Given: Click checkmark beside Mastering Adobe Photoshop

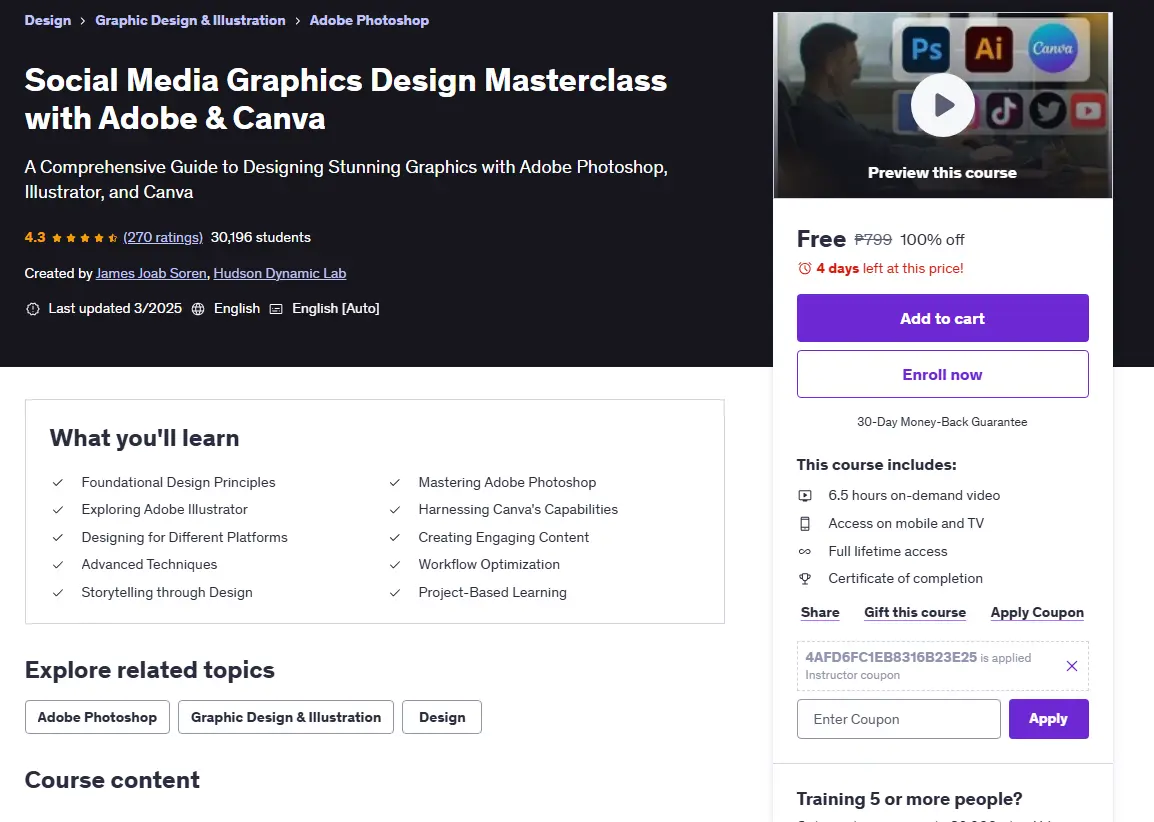Looking at the screenshot, I should pyautogui.click(x=394, y=483).
